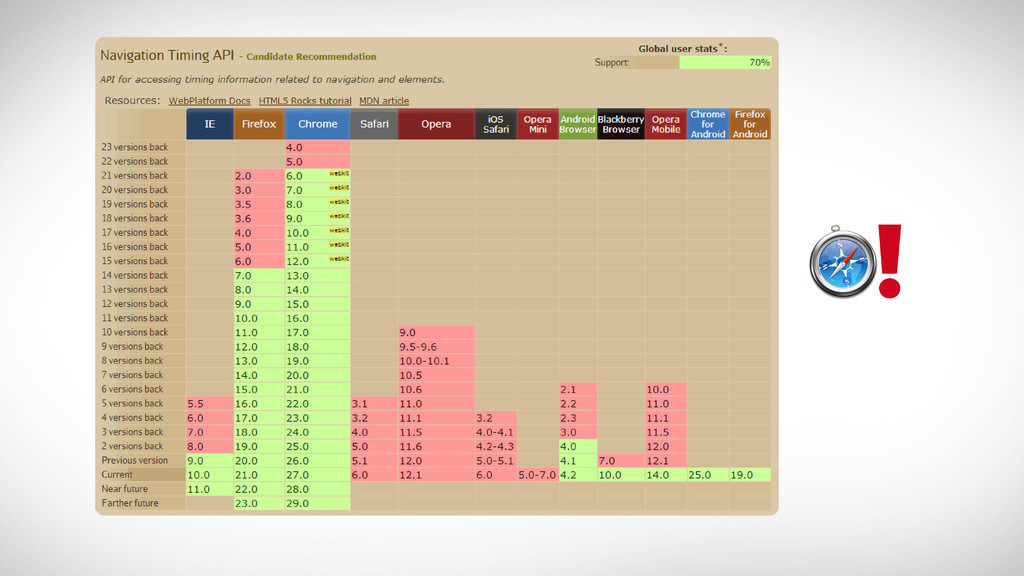Viewport: 1024px width, 576px height.
Task: Click iOS Safari version 5.0-5.1 cell
Action: click(496, 460)
